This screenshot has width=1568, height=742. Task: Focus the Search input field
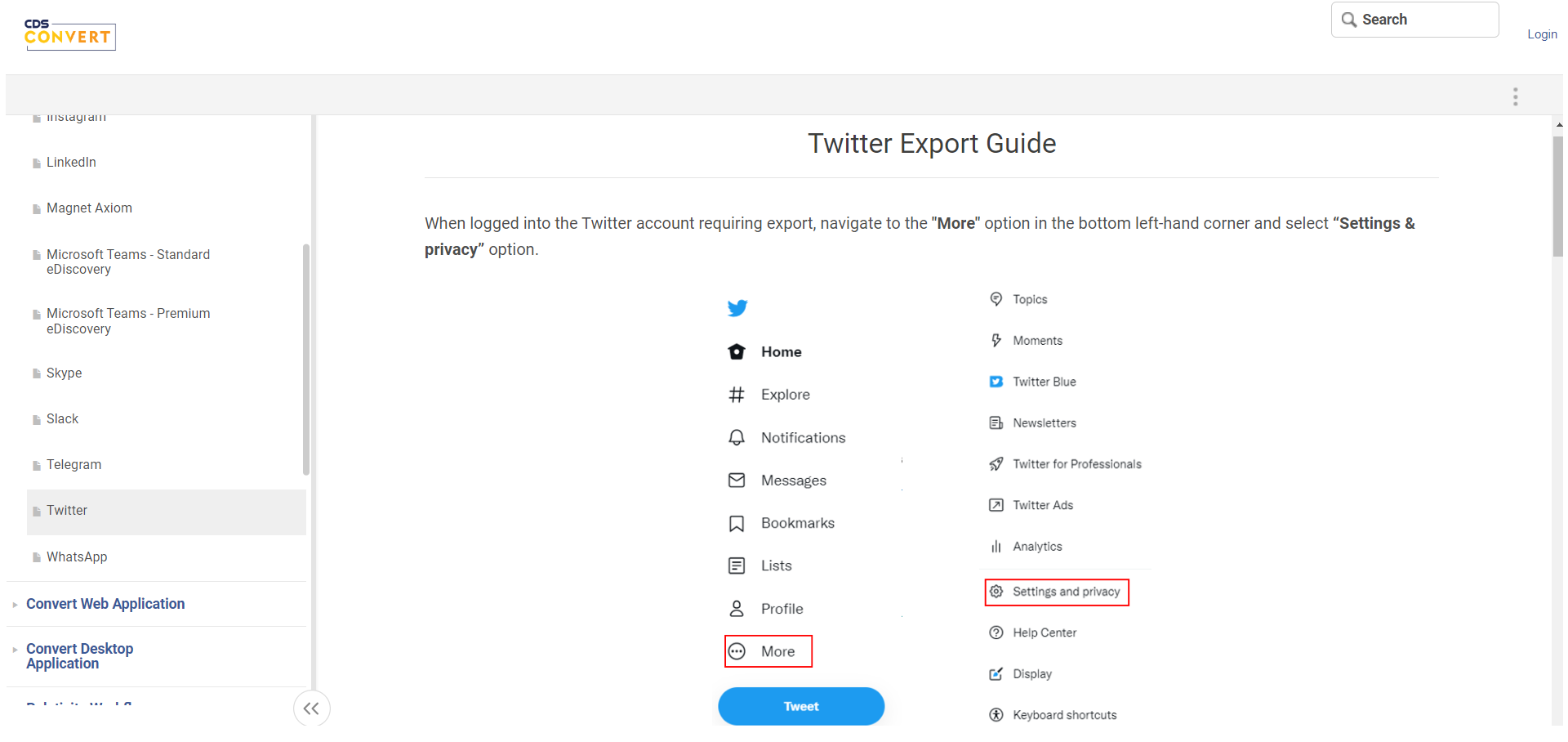pos(1415,20)
